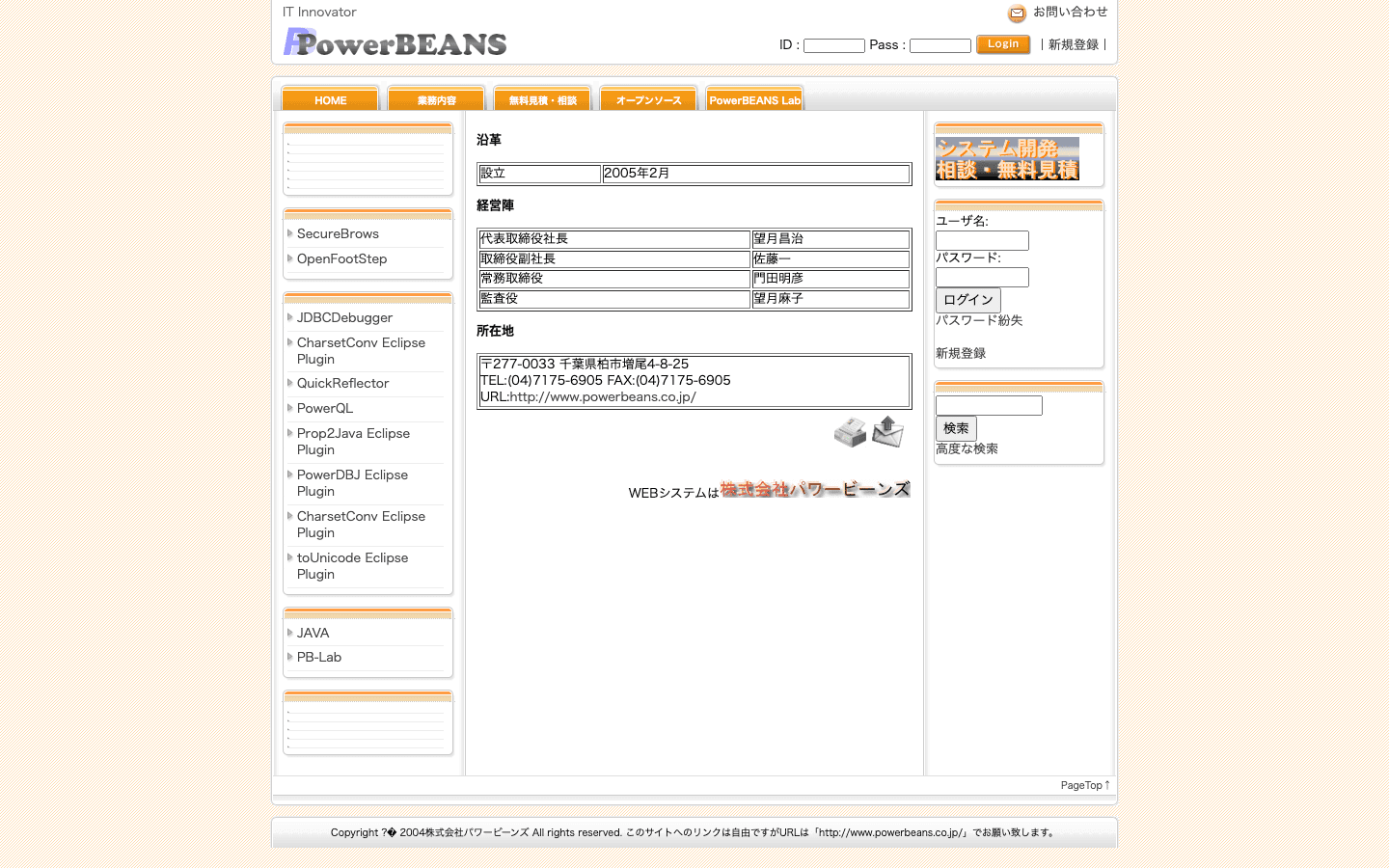Jump to PageTop link
Image resolution: width=1389 pixels, height=868 pixels.
1085,785
